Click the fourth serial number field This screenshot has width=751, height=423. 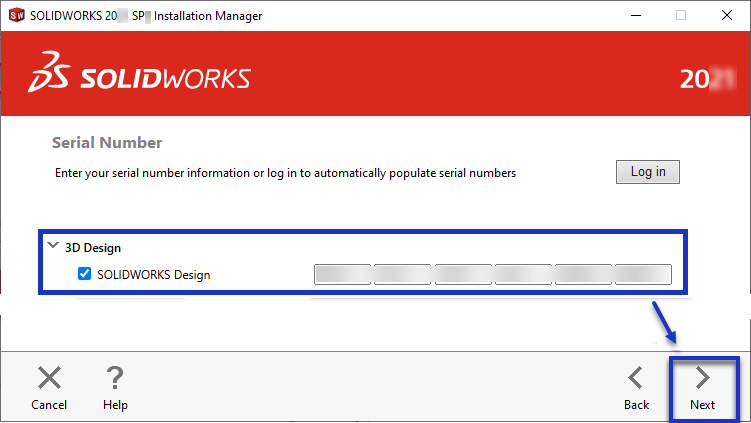click(x=523, y=274)
